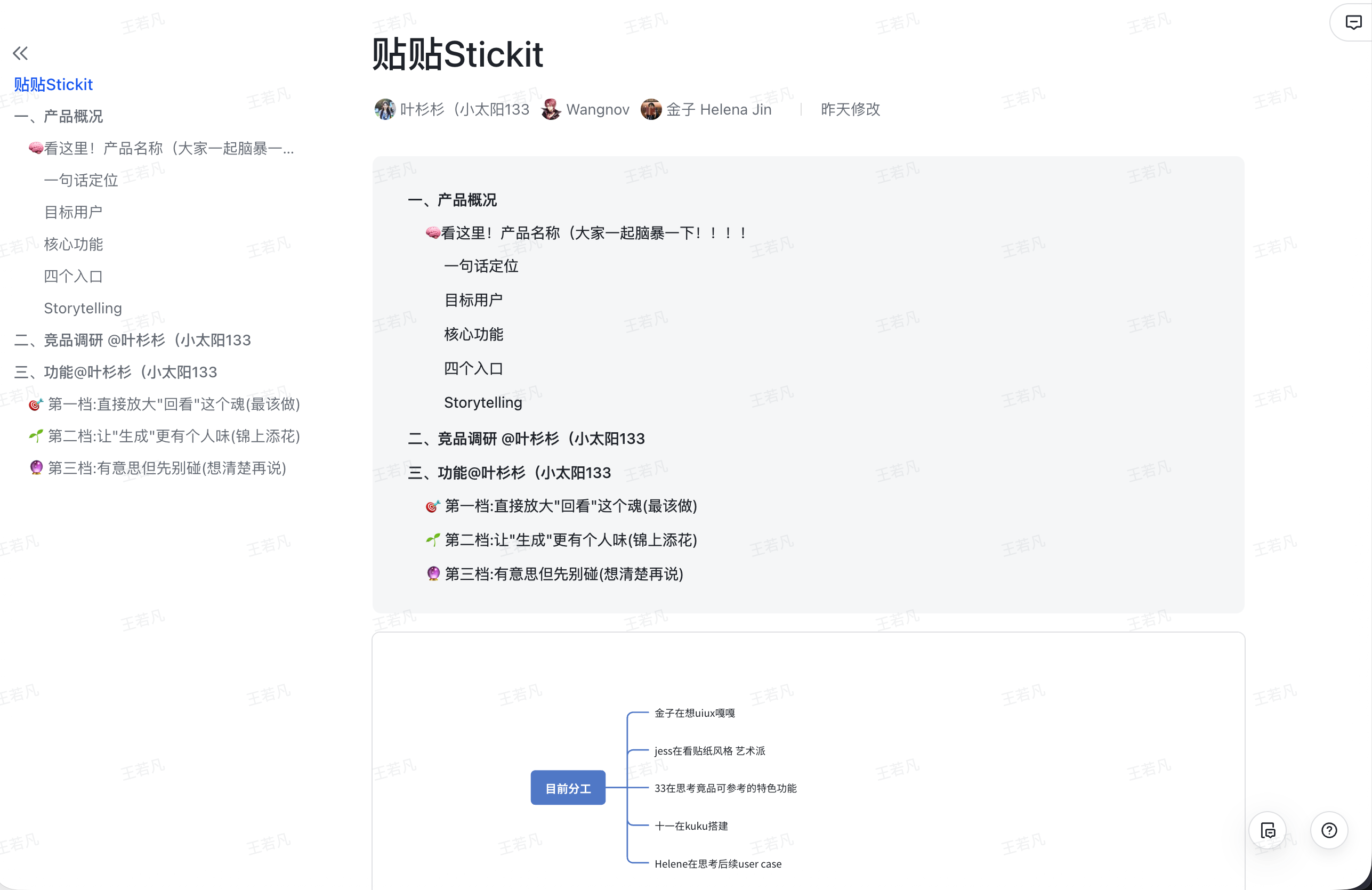Click the help question mark button

tap(1329, 830)
